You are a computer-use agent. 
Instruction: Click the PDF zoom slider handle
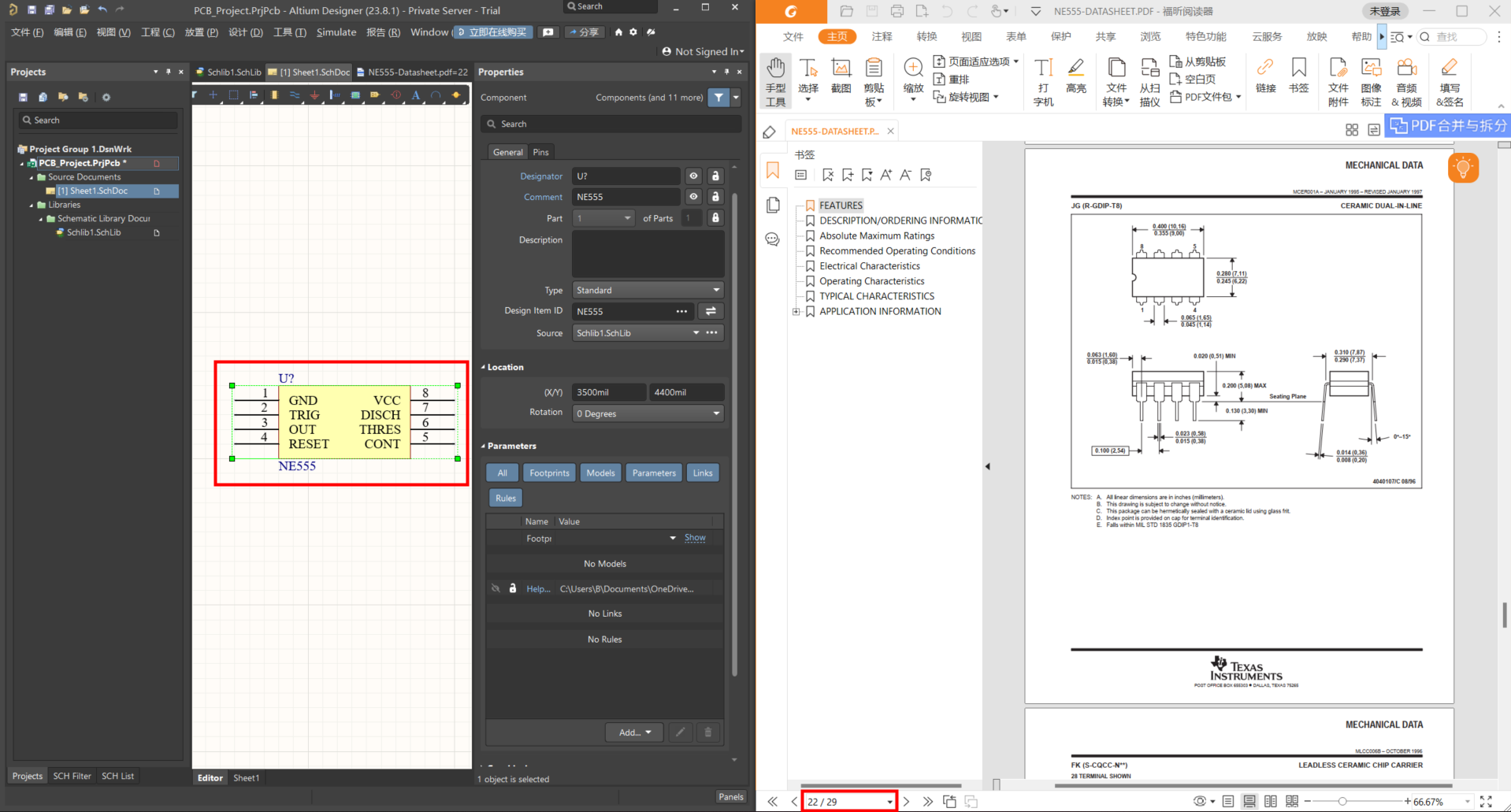[1342, 802]
